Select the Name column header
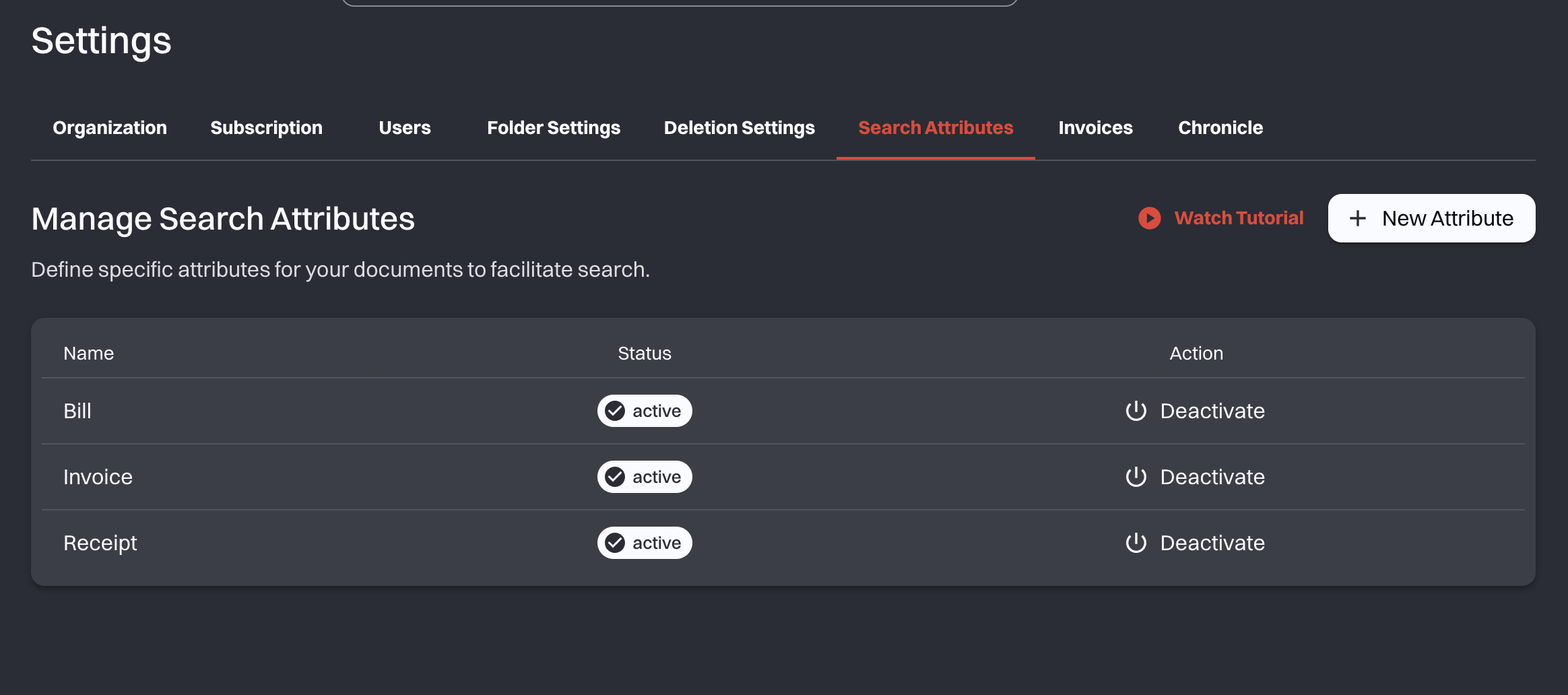The height and width of the screenshot is (695, 1568). click(88, 353)
